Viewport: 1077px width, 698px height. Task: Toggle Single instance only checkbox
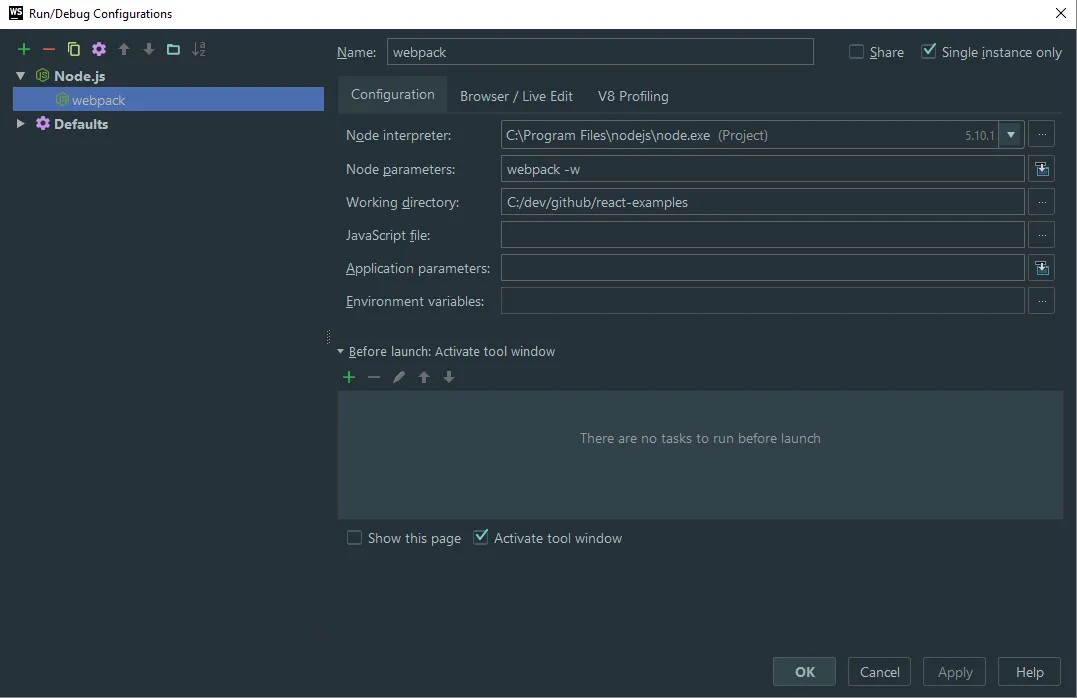point(929,52)
